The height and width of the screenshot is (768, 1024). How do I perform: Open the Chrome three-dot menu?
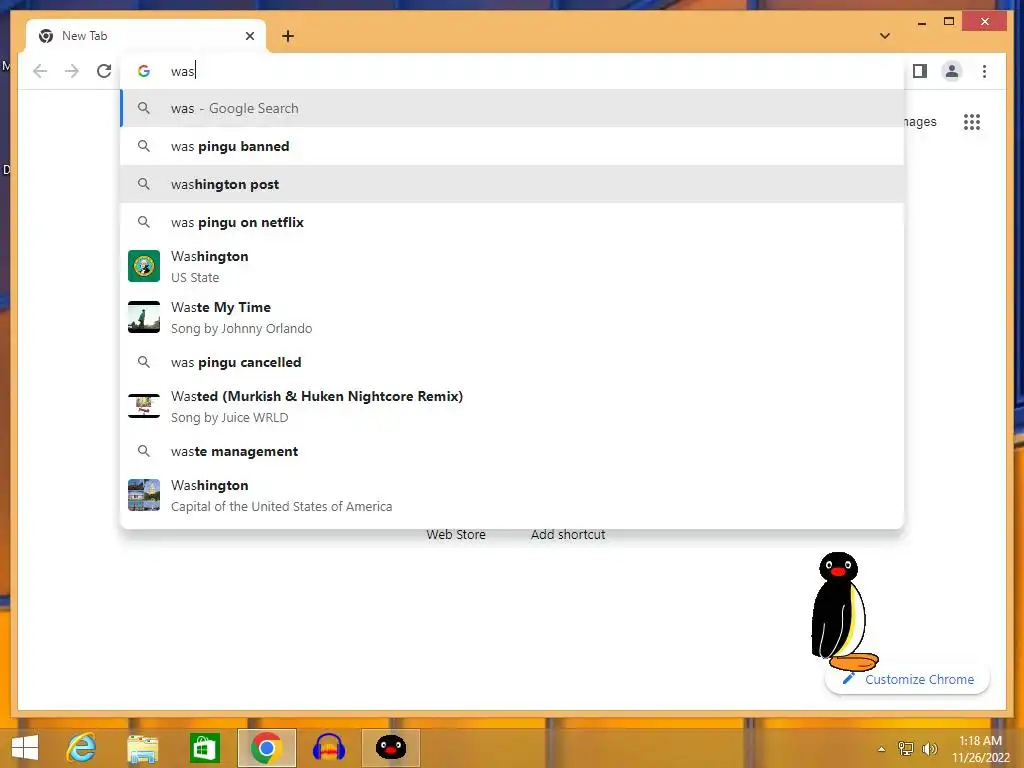[x=984, y=71]
